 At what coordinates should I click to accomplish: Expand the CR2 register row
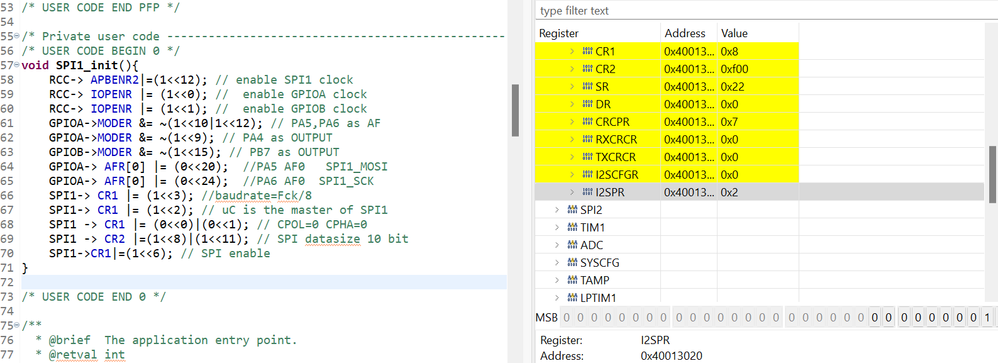point(572,69)
